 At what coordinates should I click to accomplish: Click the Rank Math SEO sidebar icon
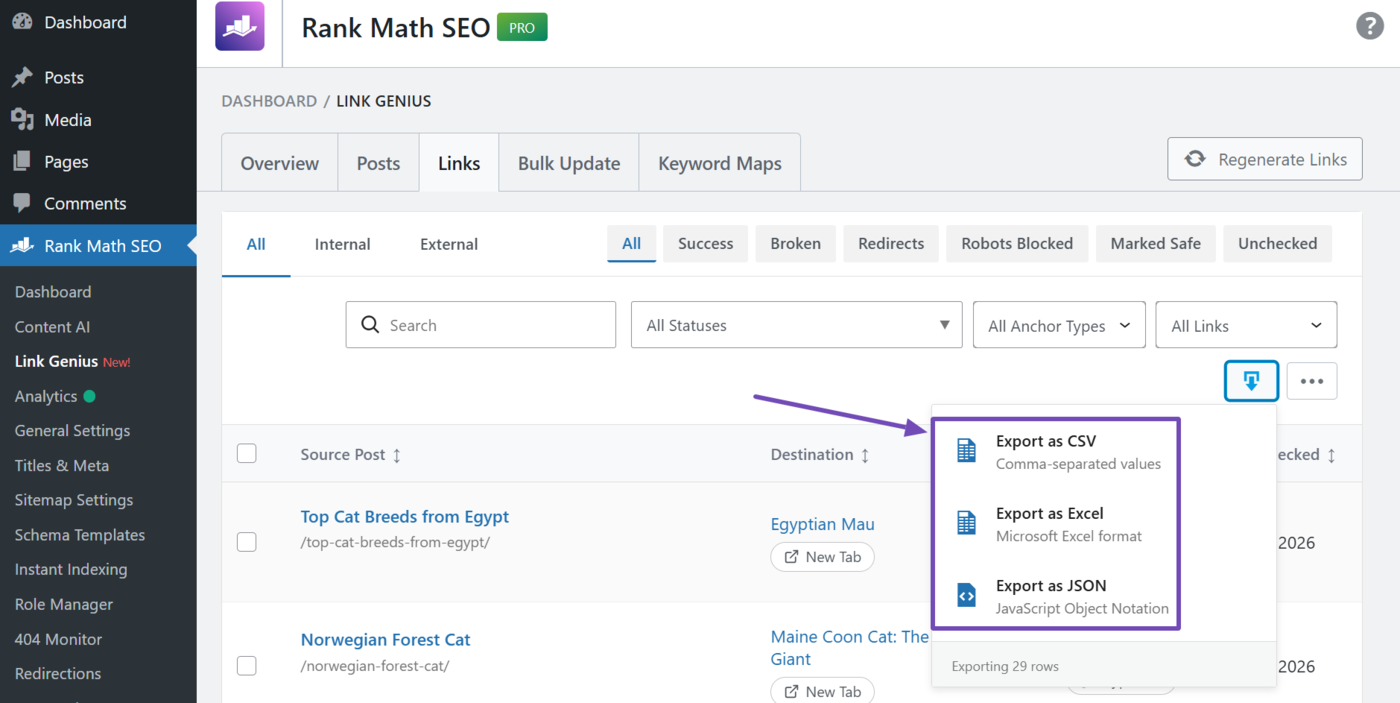click(22, 245)
